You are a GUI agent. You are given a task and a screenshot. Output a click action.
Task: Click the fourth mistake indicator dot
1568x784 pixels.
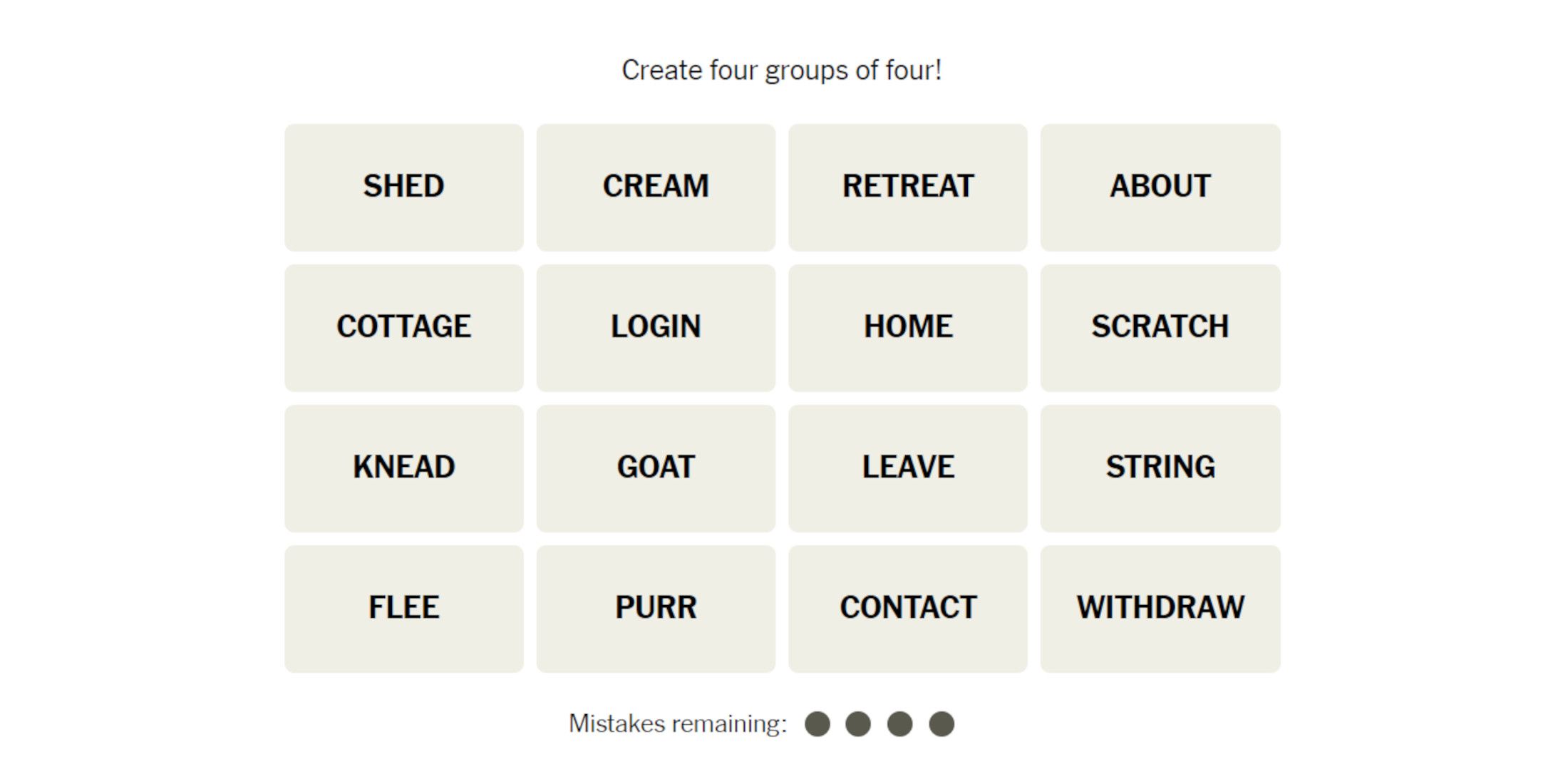[940, 723]
